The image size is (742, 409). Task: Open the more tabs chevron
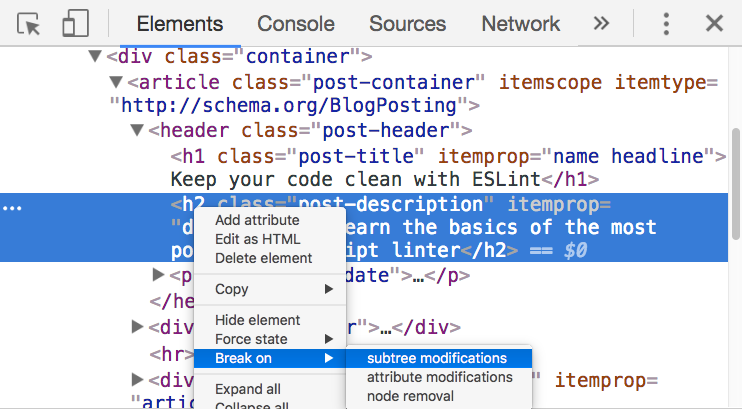(601, 23)
